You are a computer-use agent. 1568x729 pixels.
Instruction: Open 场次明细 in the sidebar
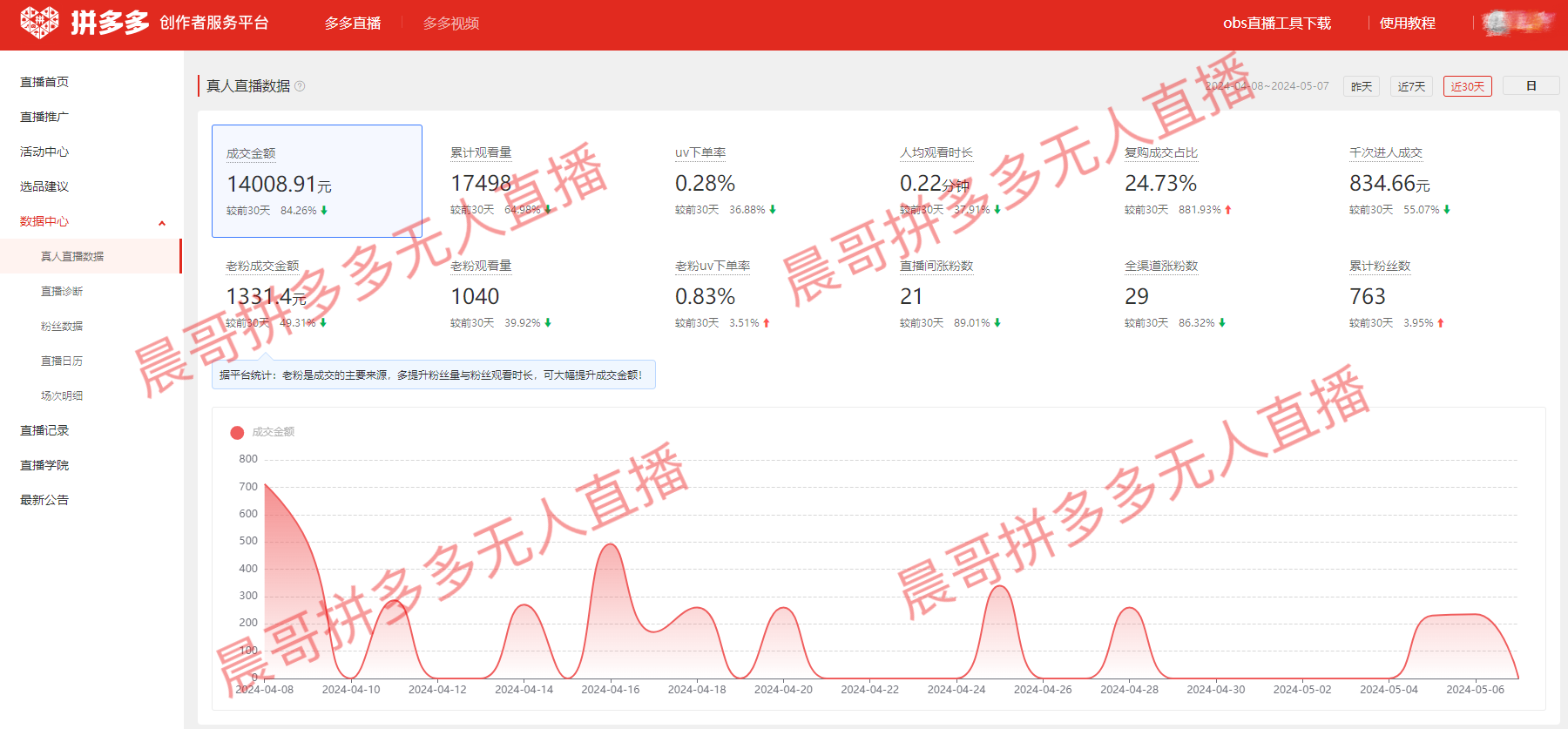tap(62, 395)
